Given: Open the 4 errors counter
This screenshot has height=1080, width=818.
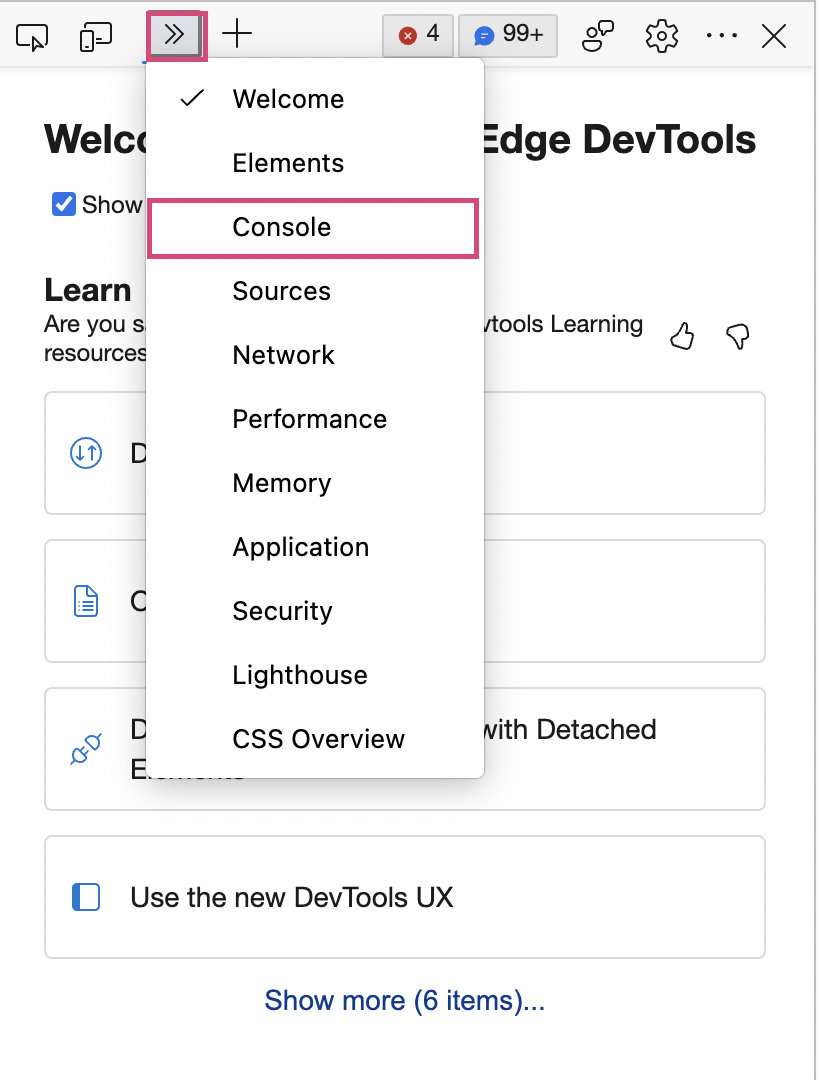Looking at the screenshot, I should pyautogui.click(x=418, y=34).
